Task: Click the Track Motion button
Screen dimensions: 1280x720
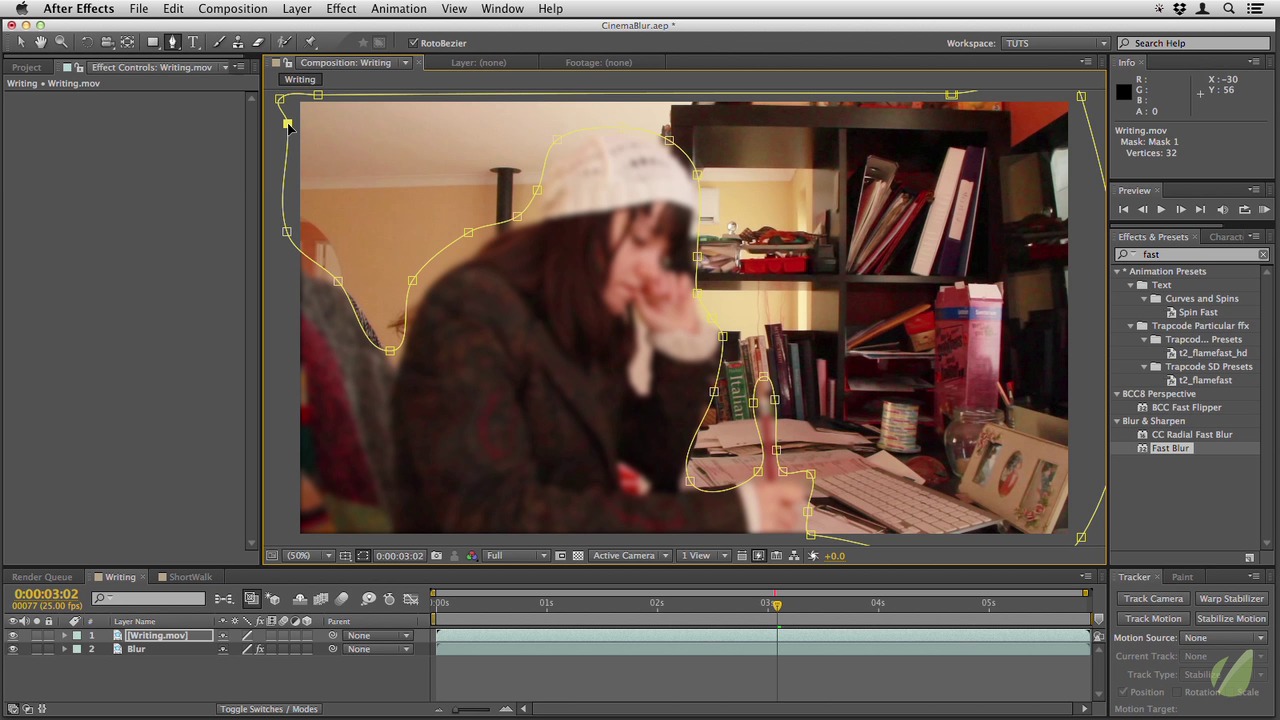Action: tap(1153, 619)
